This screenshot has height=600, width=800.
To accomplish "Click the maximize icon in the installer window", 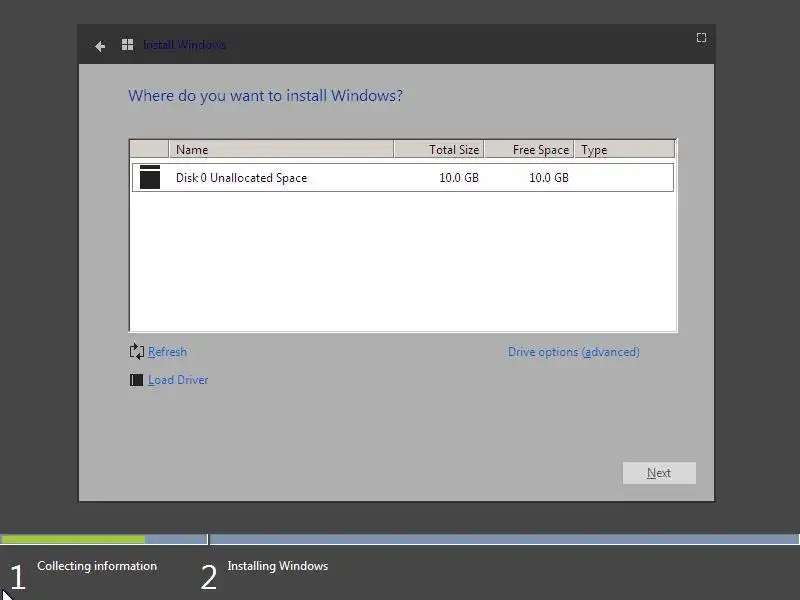I will coord(702,38).
